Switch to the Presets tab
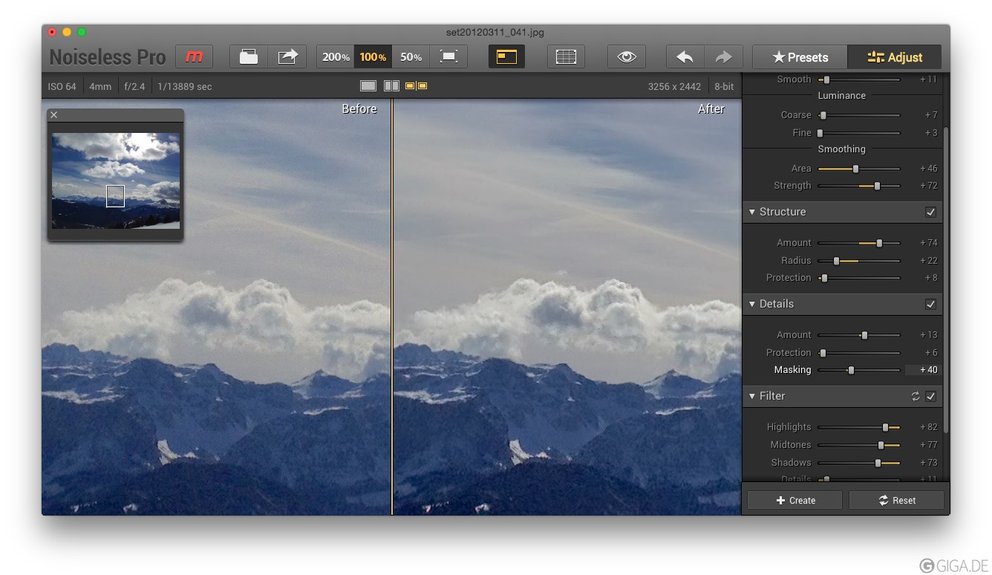Viewport: 992px width, 575px height. [x=800, y=57]
